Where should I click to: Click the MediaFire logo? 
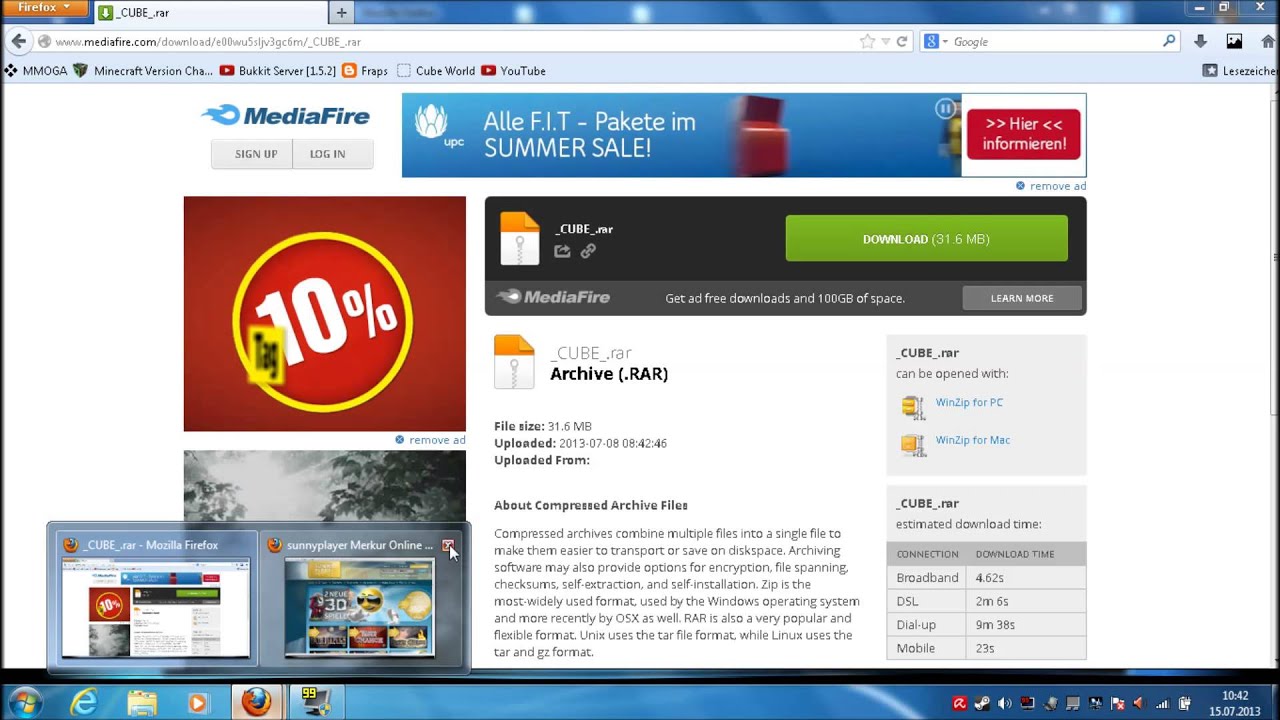click(x=286, y=116)
